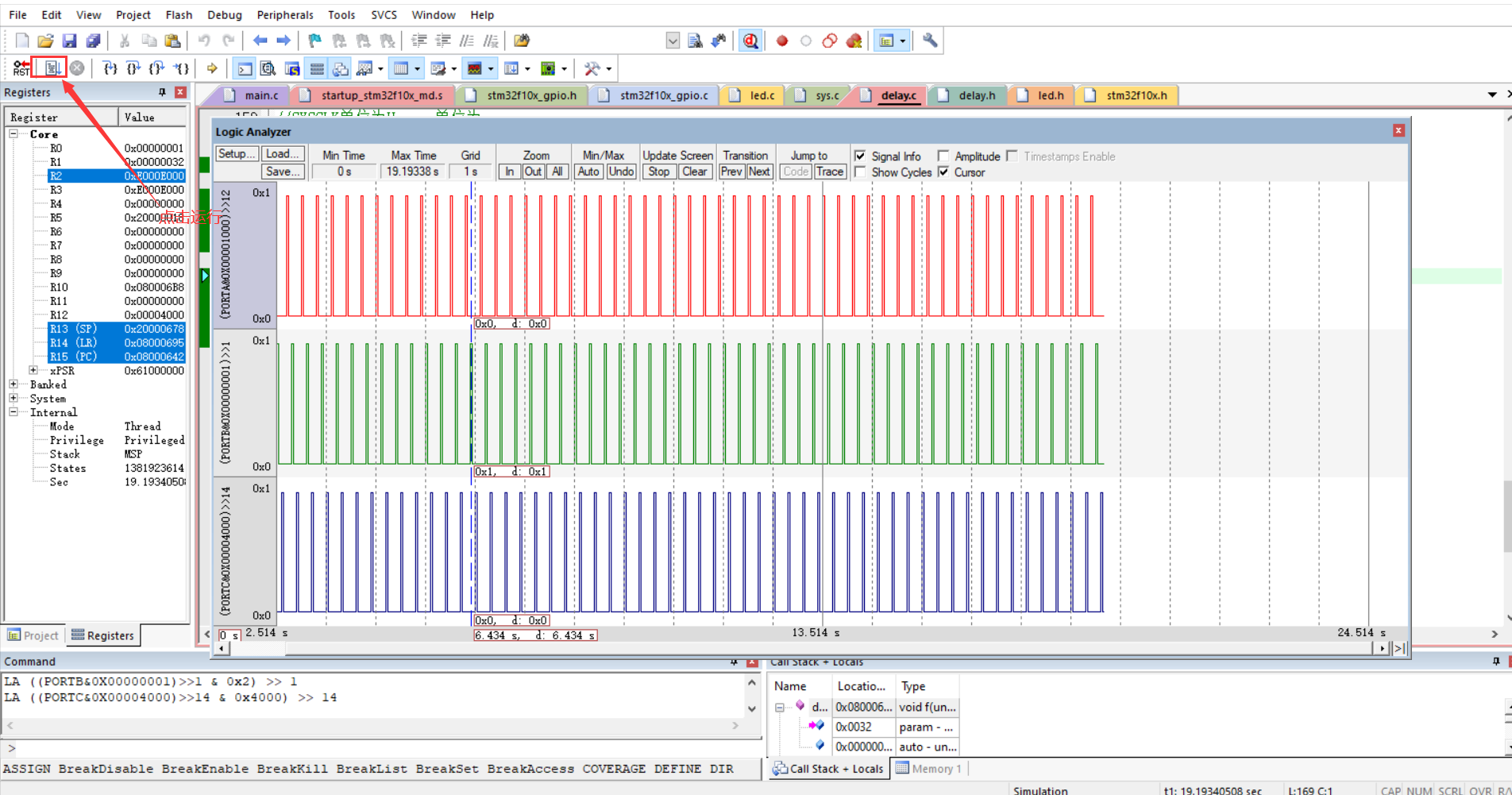The height and width of the screenshot is (795, 1512).
Task: Click the Transition Next button
Action: click(759, 172)
